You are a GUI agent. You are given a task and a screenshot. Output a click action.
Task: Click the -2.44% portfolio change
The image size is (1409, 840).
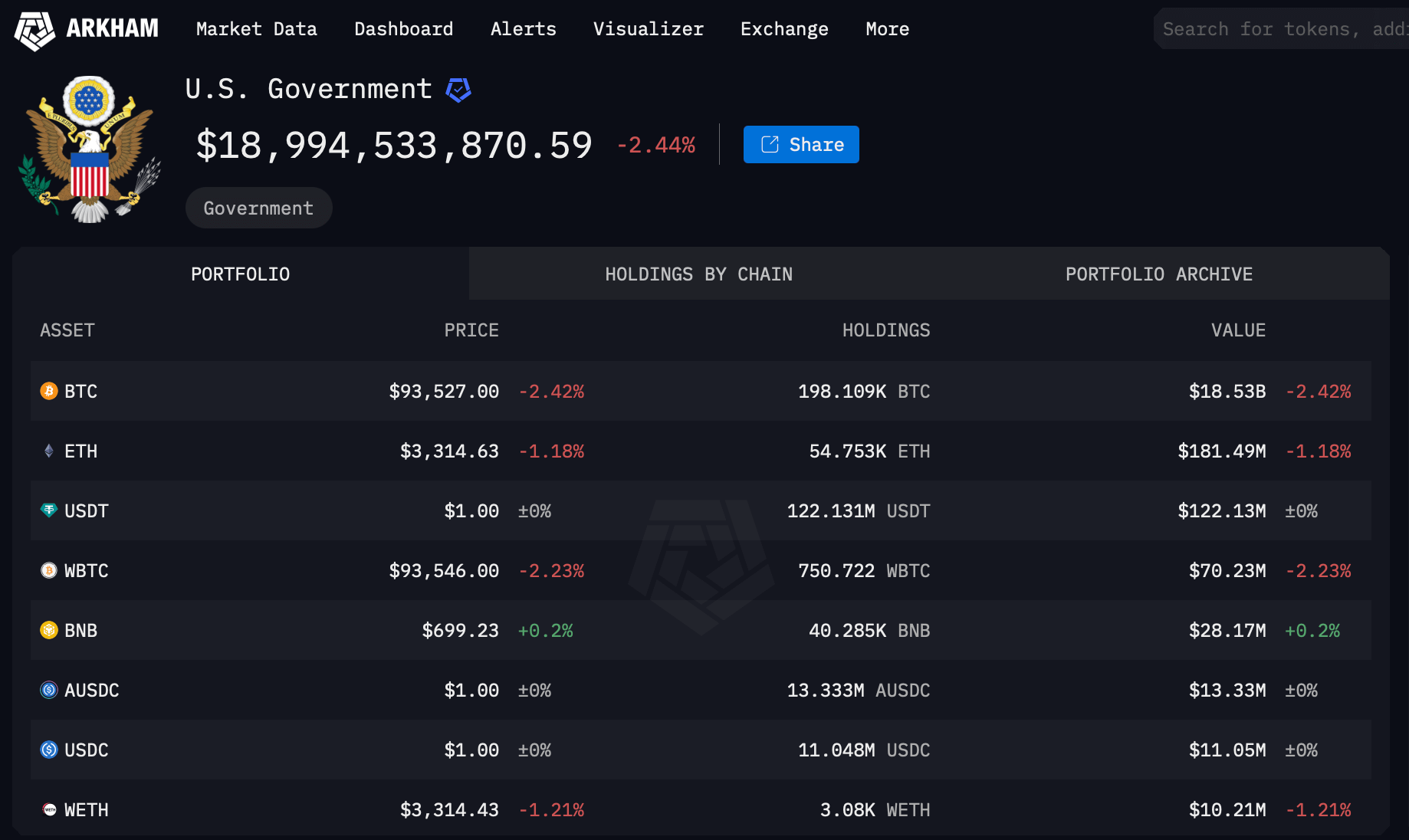pyautogui.click(x=656, y=145)
